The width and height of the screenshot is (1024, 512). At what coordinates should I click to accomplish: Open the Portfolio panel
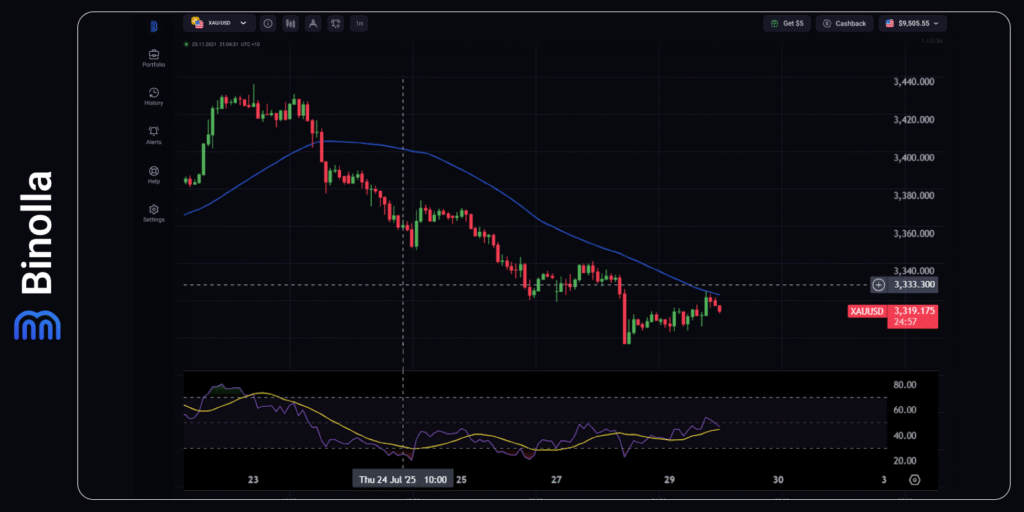(153, 57)
